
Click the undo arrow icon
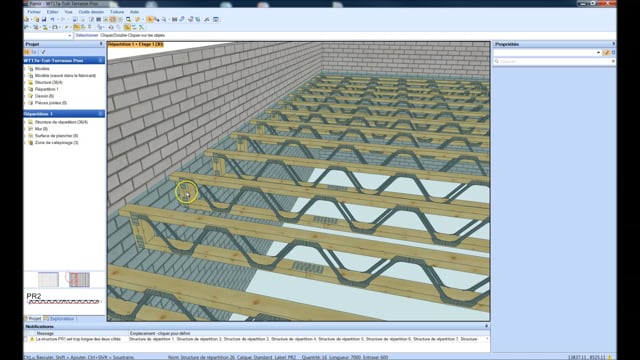click(x=52, y=19)
